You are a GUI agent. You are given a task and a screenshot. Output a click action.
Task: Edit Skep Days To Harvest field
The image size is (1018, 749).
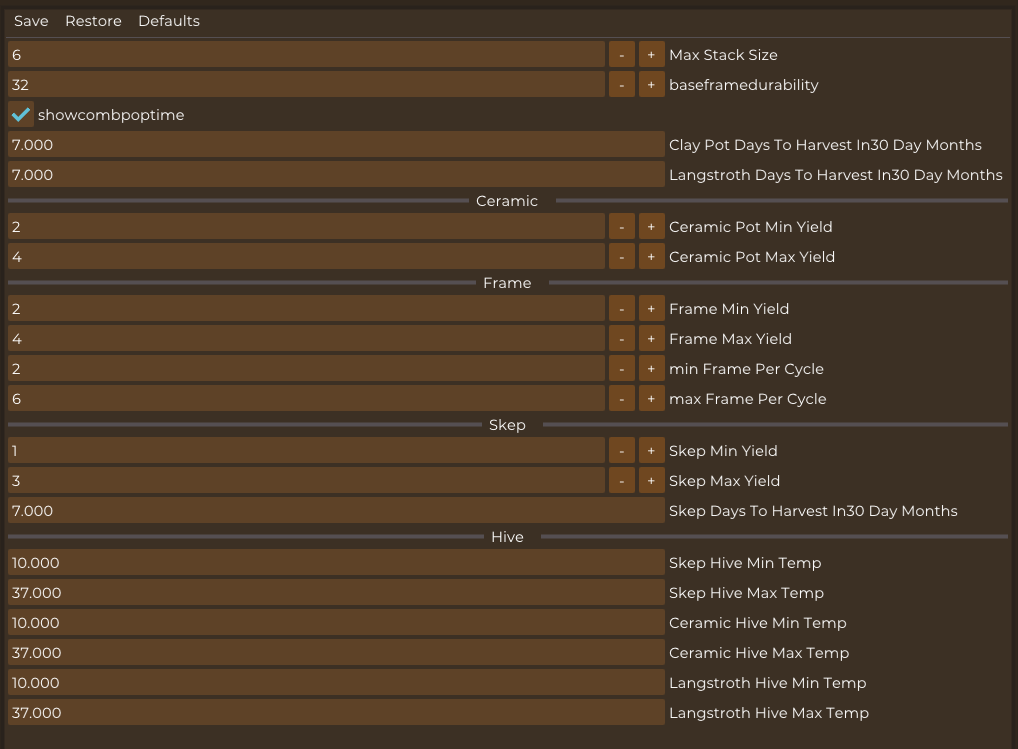point(336,511)
